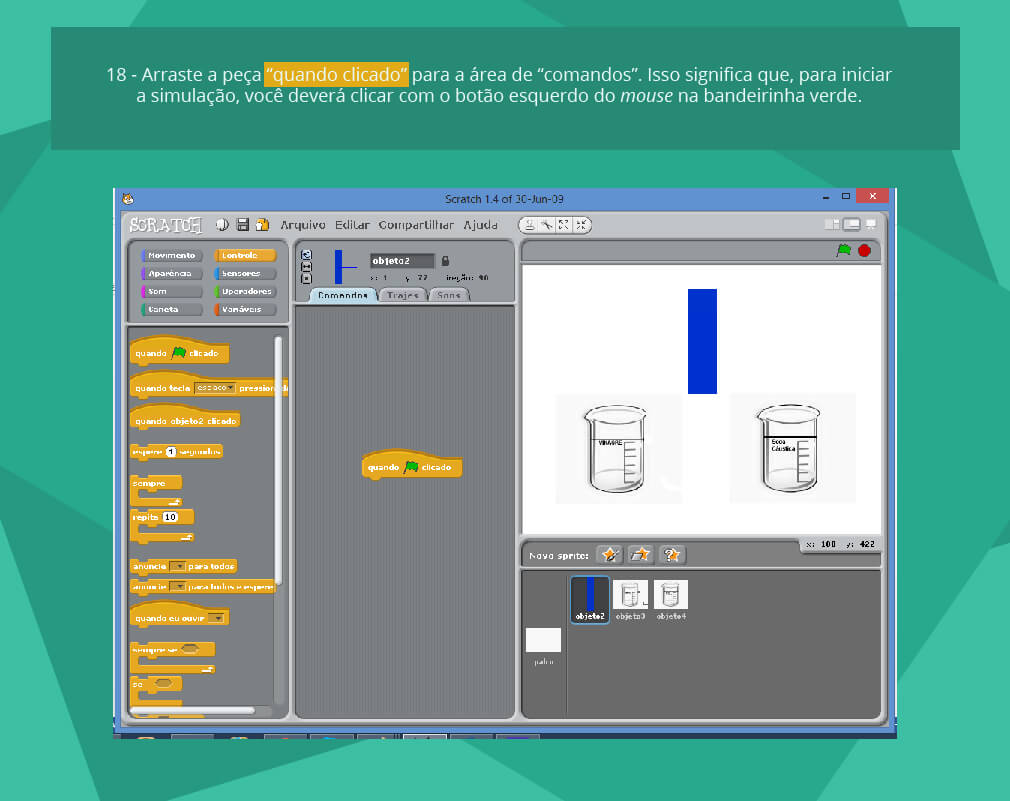Image resolution: width=1010 pixels, height=801 pixels.
Task: Save the project with the disk icon
Action: point(243,225)
